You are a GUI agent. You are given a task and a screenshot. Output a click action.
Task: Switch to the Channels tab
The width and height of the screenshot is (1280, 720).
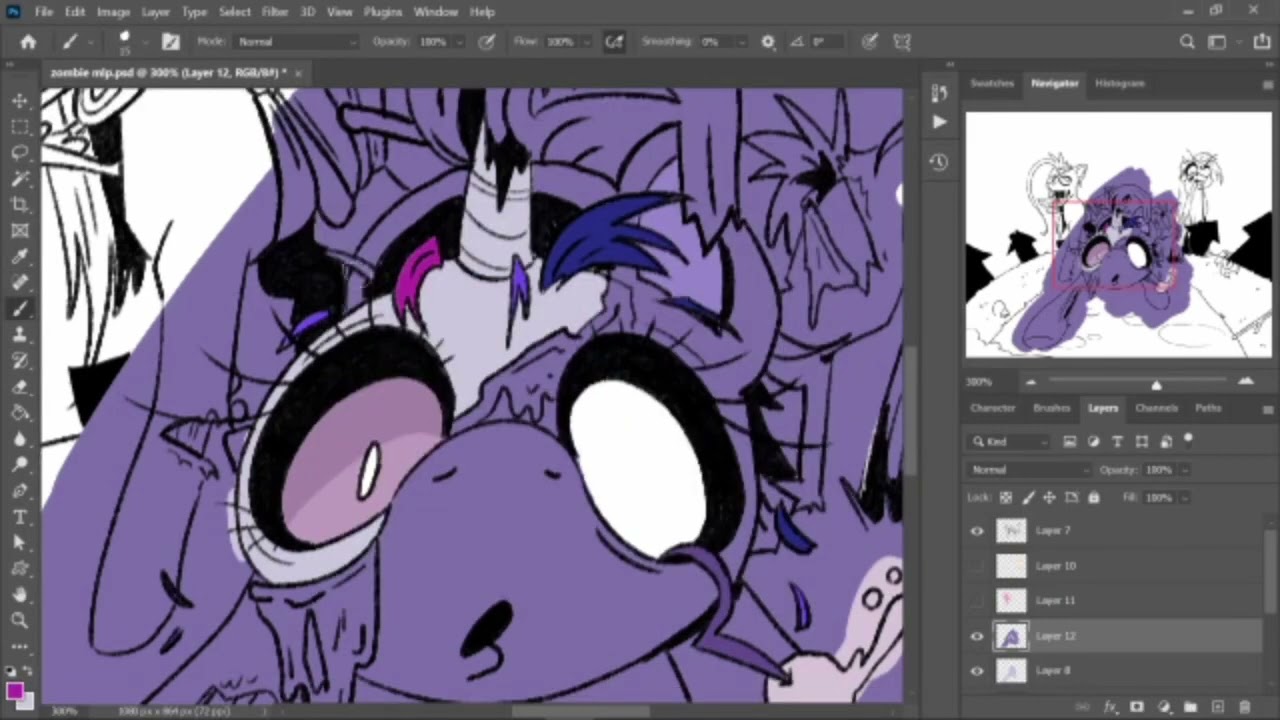[x=1156, y=408]
